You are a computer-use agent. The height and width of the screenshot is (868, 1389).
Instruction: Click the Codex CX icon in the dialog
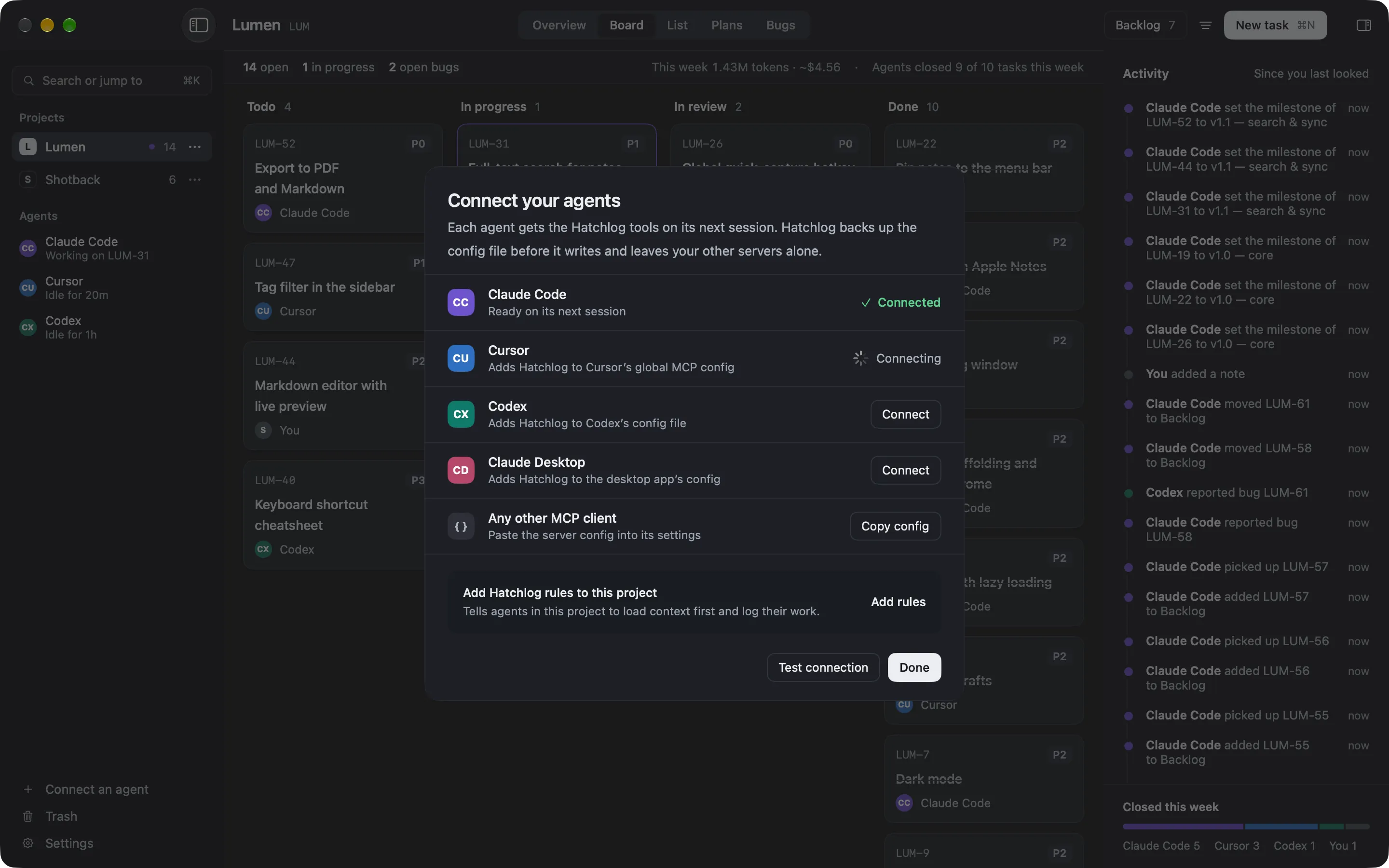tap(461, 415)
